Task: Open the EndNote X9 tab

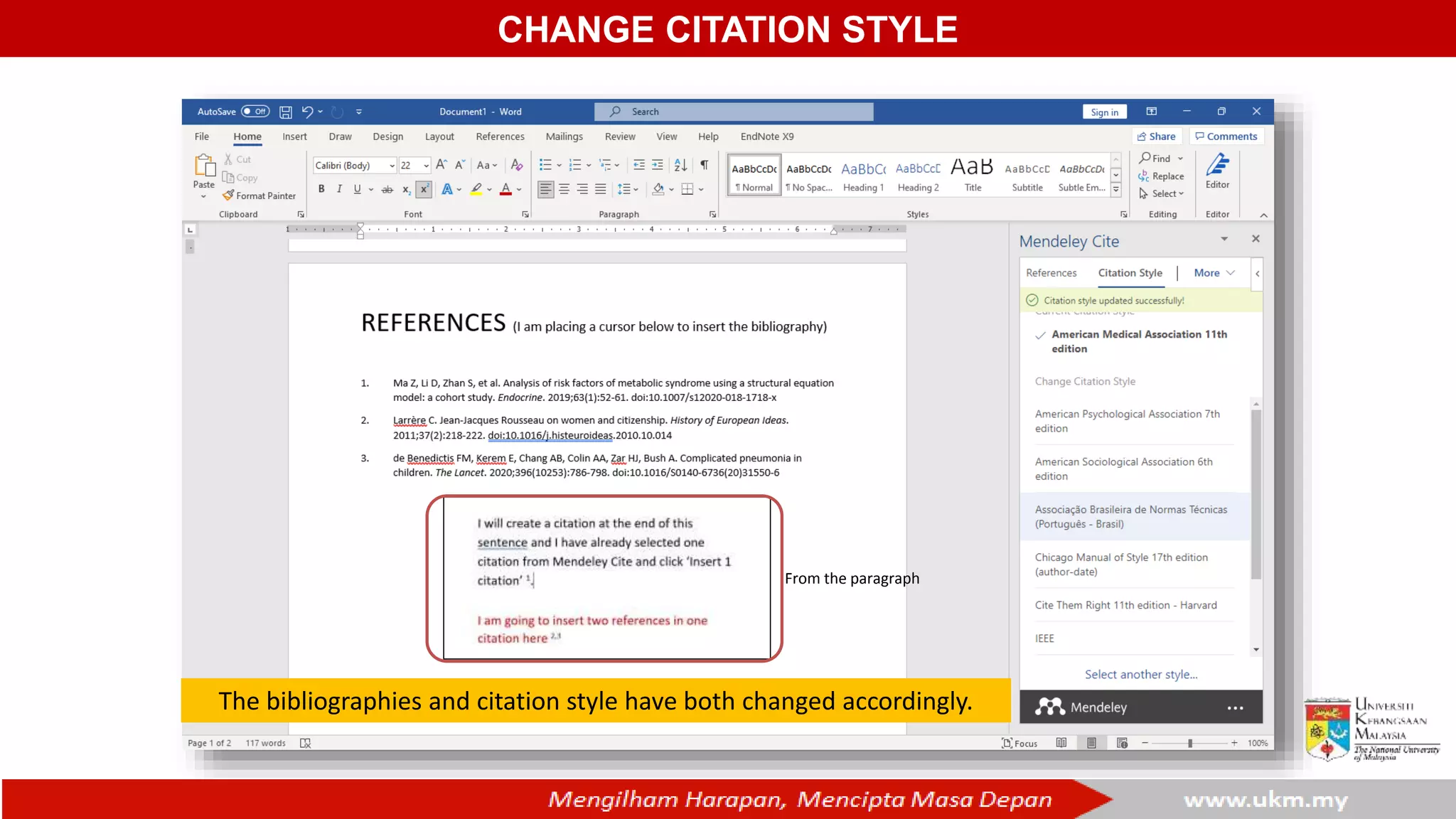Action: [x=767, y=136]
